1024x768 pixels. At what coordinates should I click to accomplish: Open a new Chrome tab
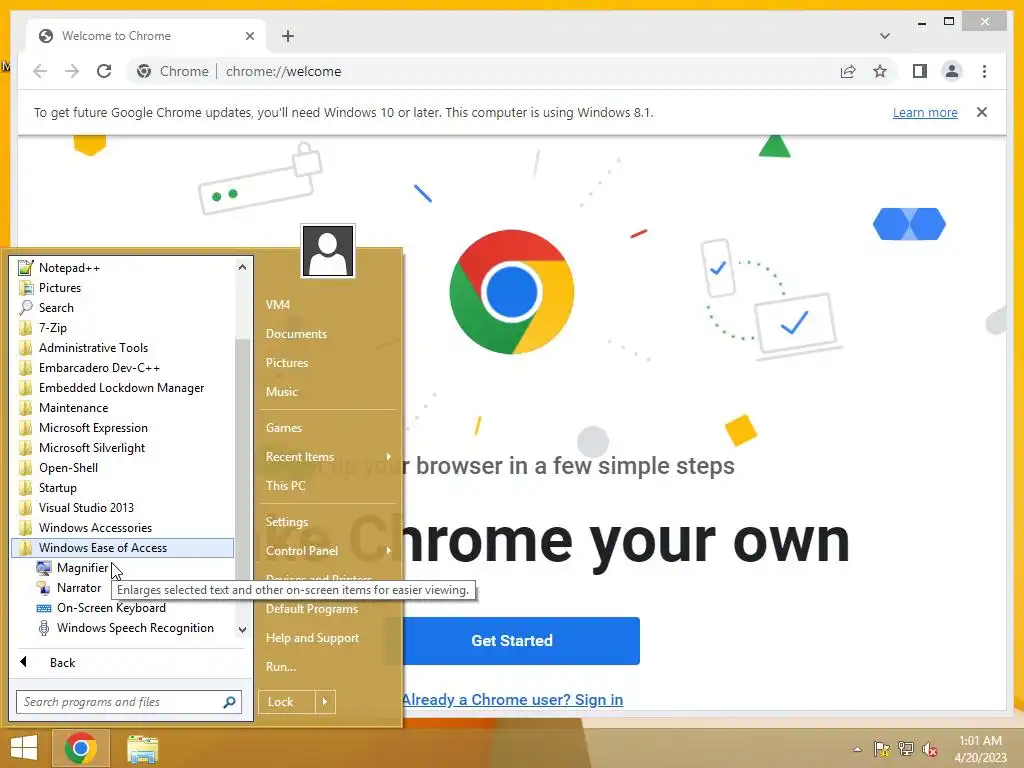pos(288,36)
